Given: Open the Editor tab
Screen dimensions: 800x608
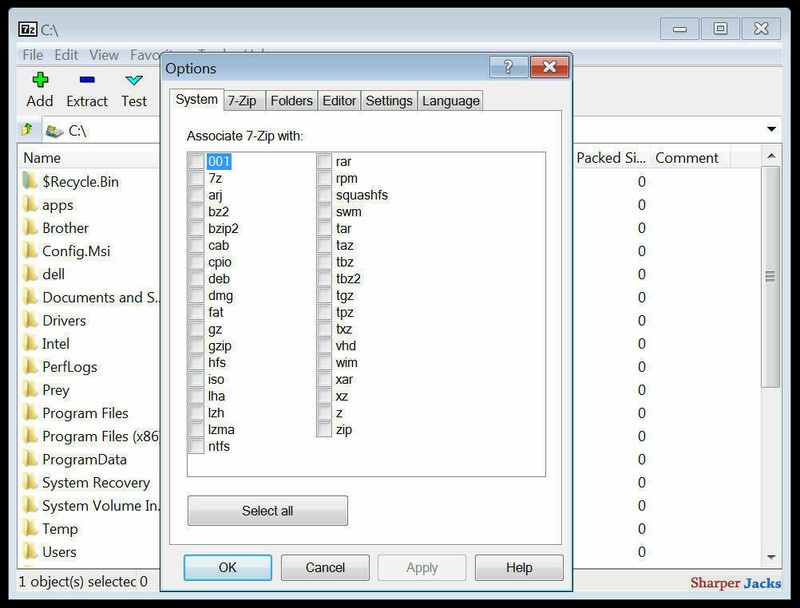Looking at the screenshot, I should [339, 101].
